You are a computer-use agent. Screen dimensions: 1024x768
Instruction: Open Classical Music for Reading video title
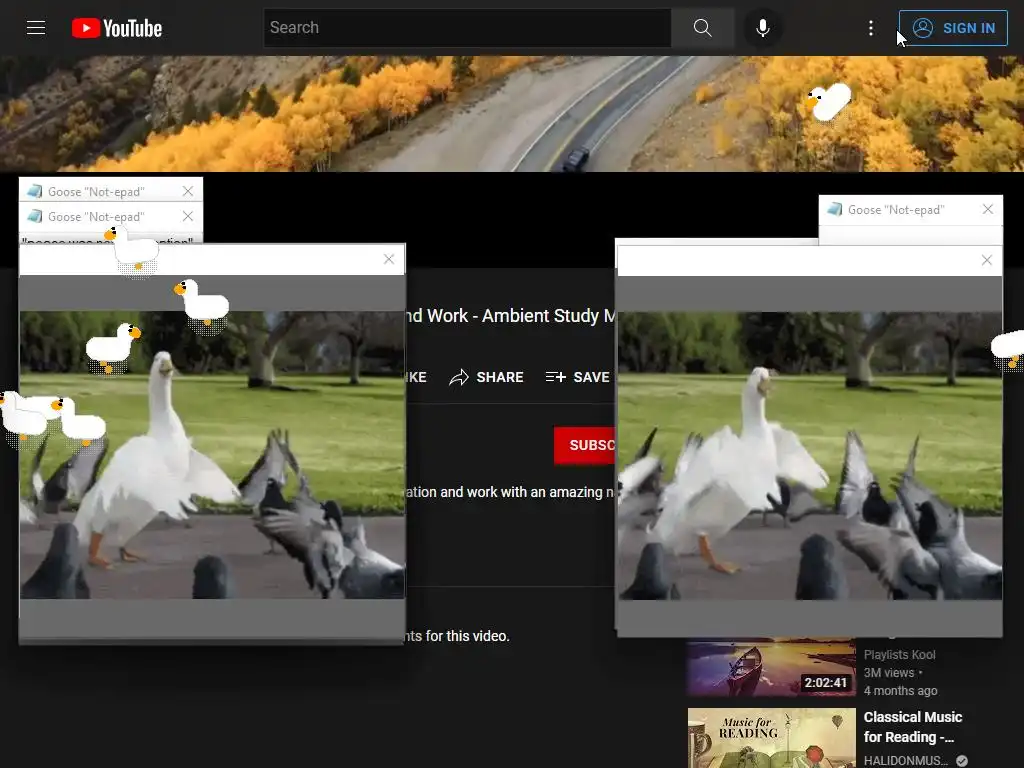(x=912, y=727)
